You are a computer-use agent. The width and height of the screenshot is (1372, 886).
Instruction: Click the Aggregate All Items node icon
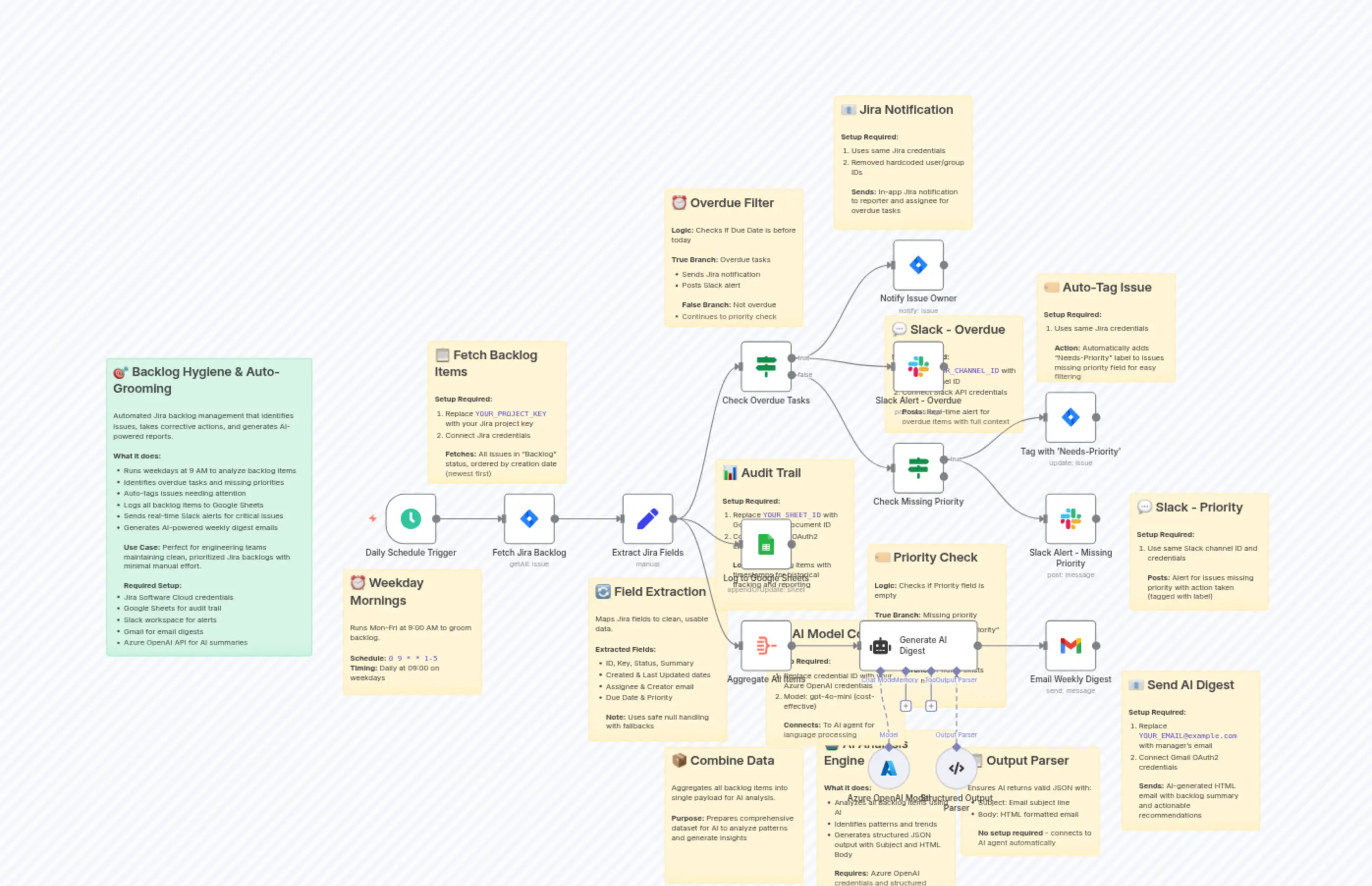(x=765, y=645)
